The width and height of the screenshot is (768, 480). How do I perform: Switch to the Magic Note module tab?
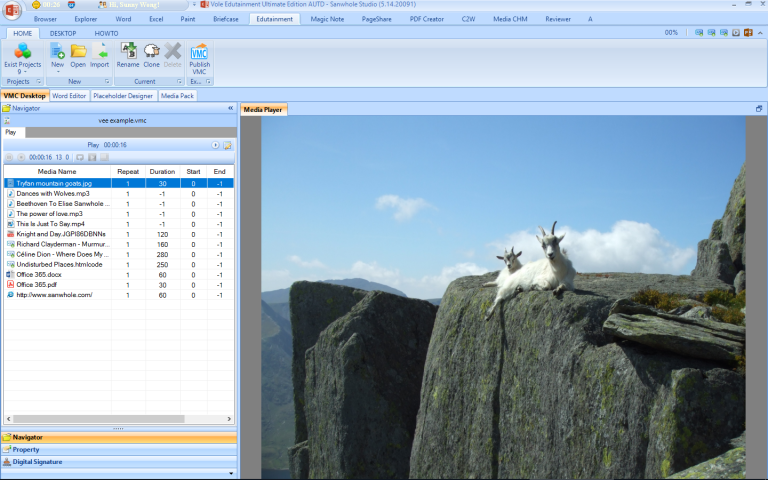(327, 19)
